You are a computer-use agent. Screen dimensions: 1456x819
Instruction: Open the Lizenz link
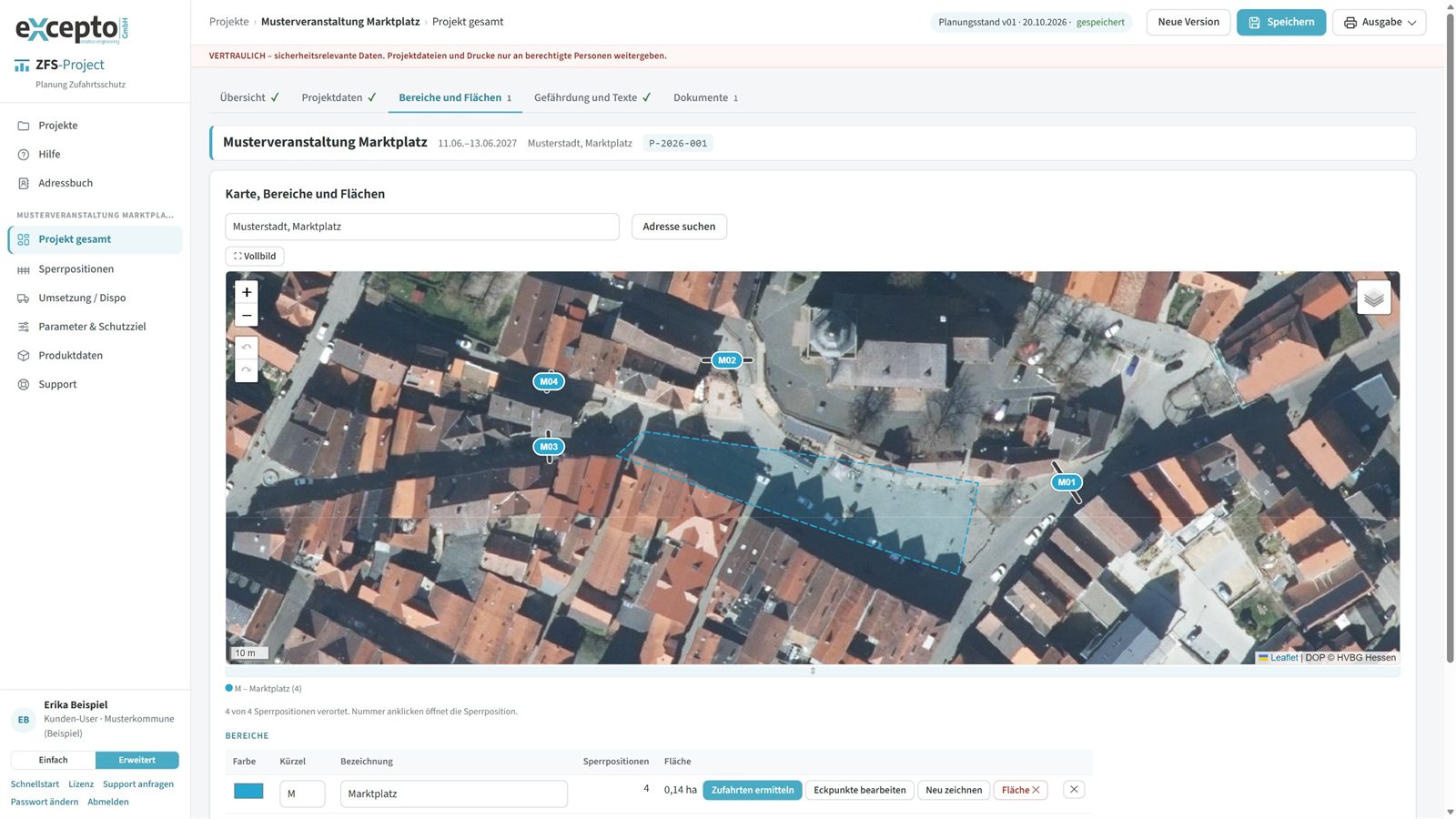pos(81,784)
